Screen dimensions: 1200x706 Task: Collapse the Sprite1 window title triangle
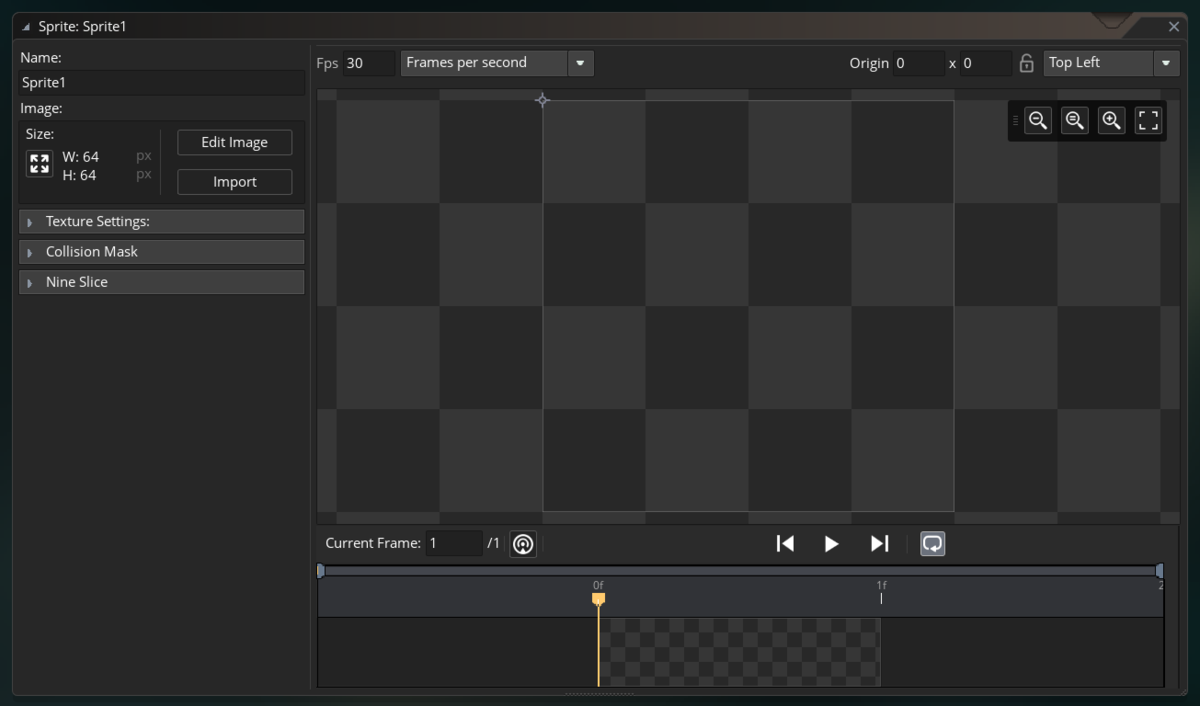(26, 27)
